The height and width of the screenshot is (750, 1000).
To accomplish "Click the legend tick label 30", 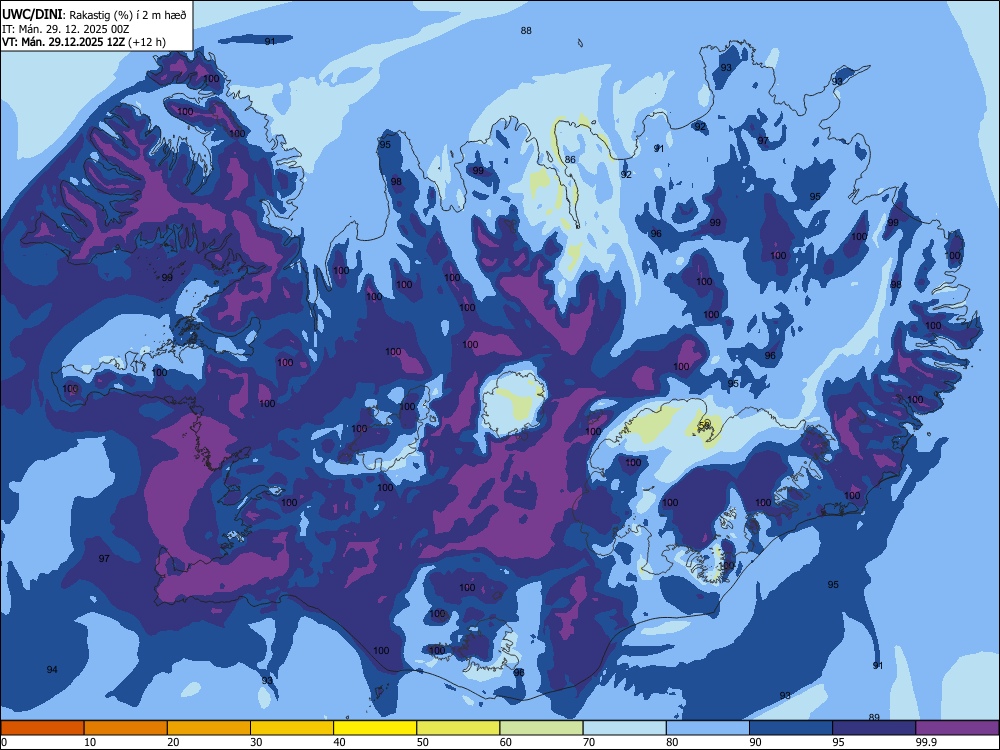I will pyautogui.click(x=256, y=742).
